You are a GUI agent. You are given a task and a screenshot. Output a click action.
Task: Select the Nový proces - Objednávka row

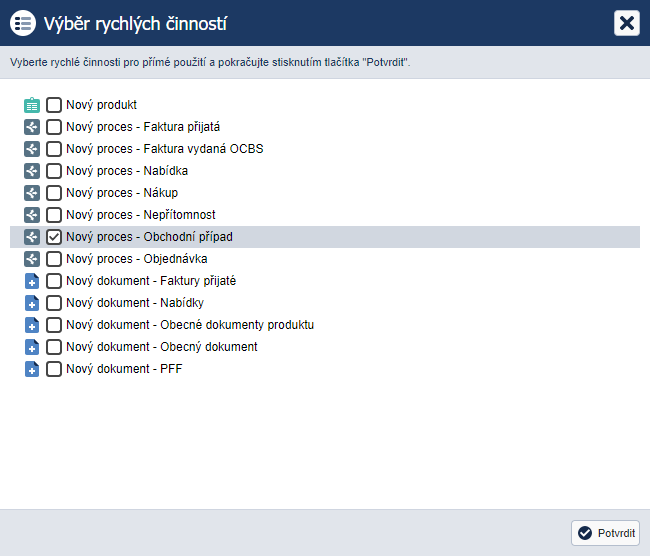pyautogui.click(x=325, y=259)
